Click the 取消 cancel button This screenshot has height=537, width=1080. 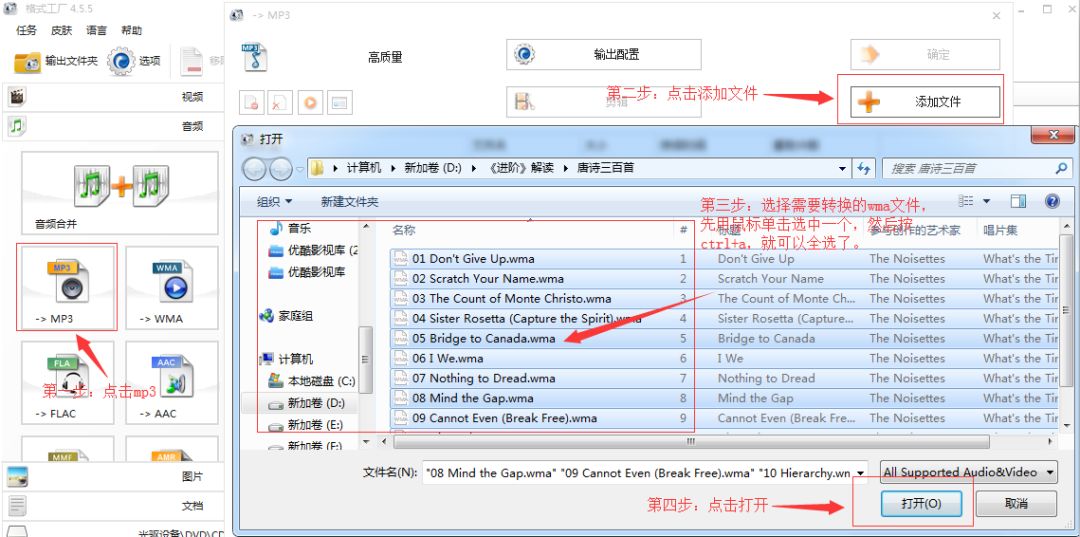(1016, 504)
